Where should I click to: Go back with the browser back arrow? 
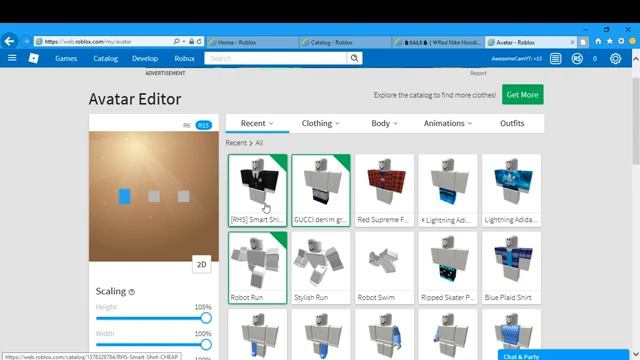pos(9,41)
